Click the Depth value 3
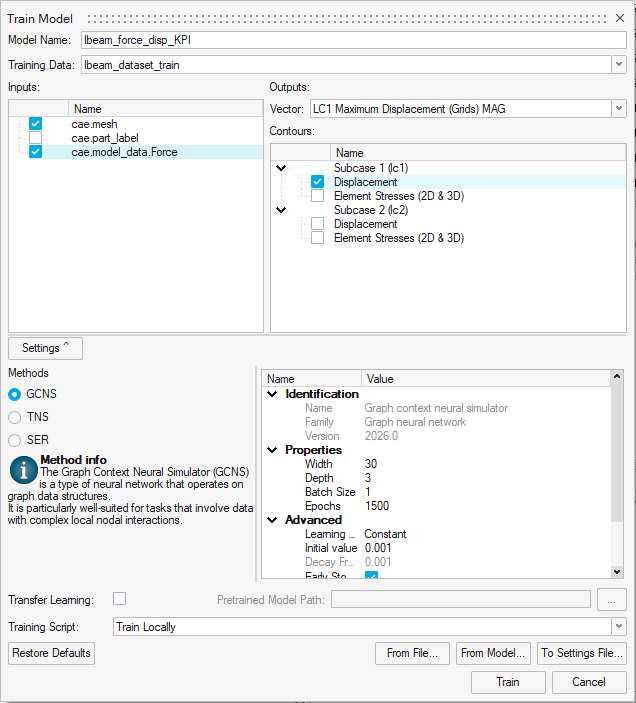 coord(368,477)
